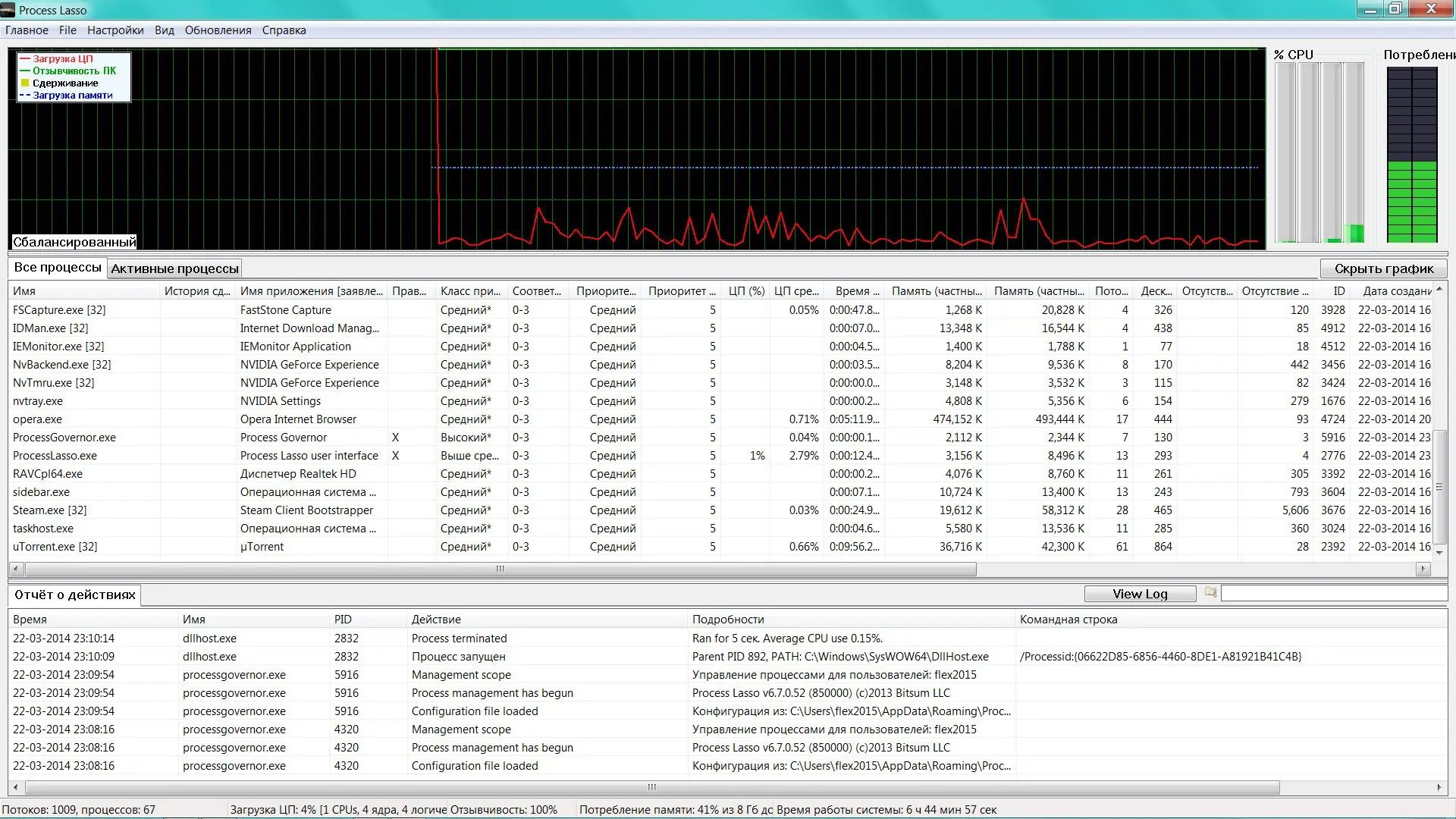Click the process list horizontal scrollbar thumb
Viewport: 1456px width, 819px height.
tap(500, 569)
